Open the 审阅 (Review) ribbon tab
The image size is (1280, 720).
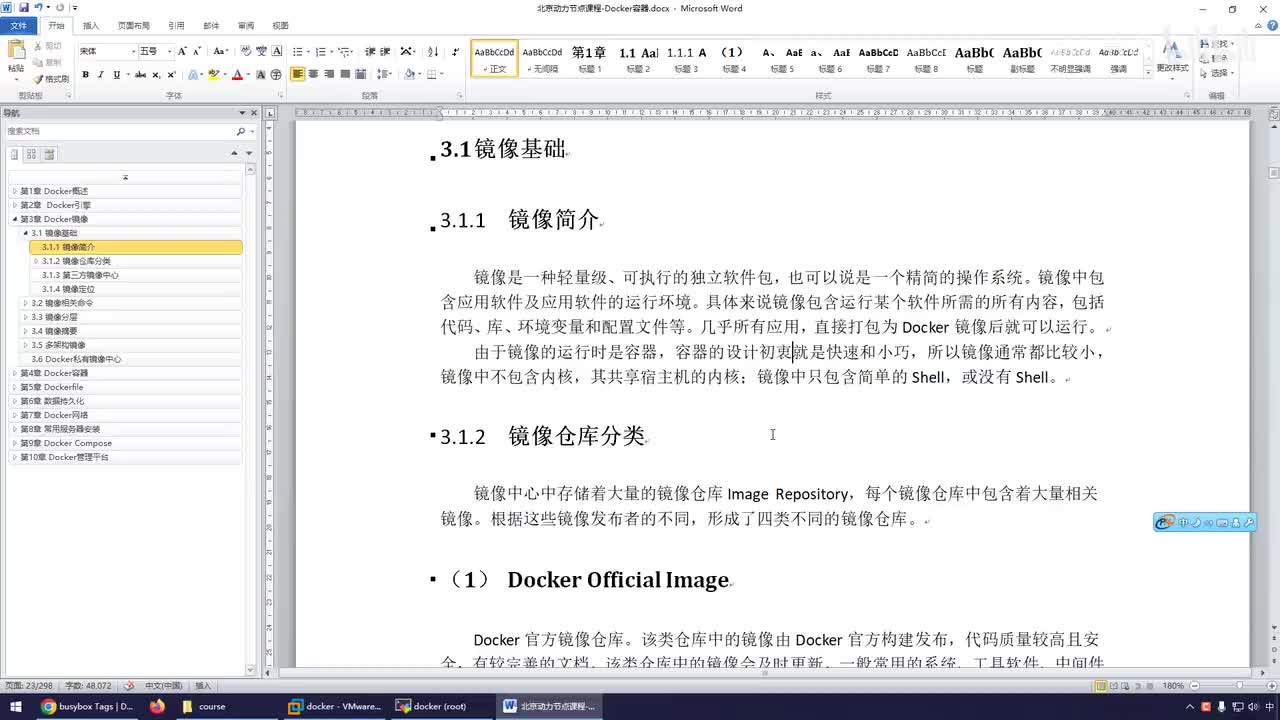tap(246, 26)
